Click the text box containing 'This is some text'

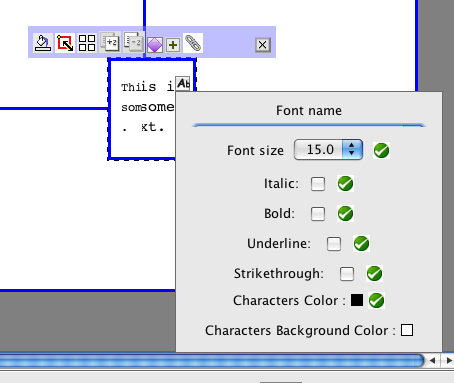pos(142,109)
